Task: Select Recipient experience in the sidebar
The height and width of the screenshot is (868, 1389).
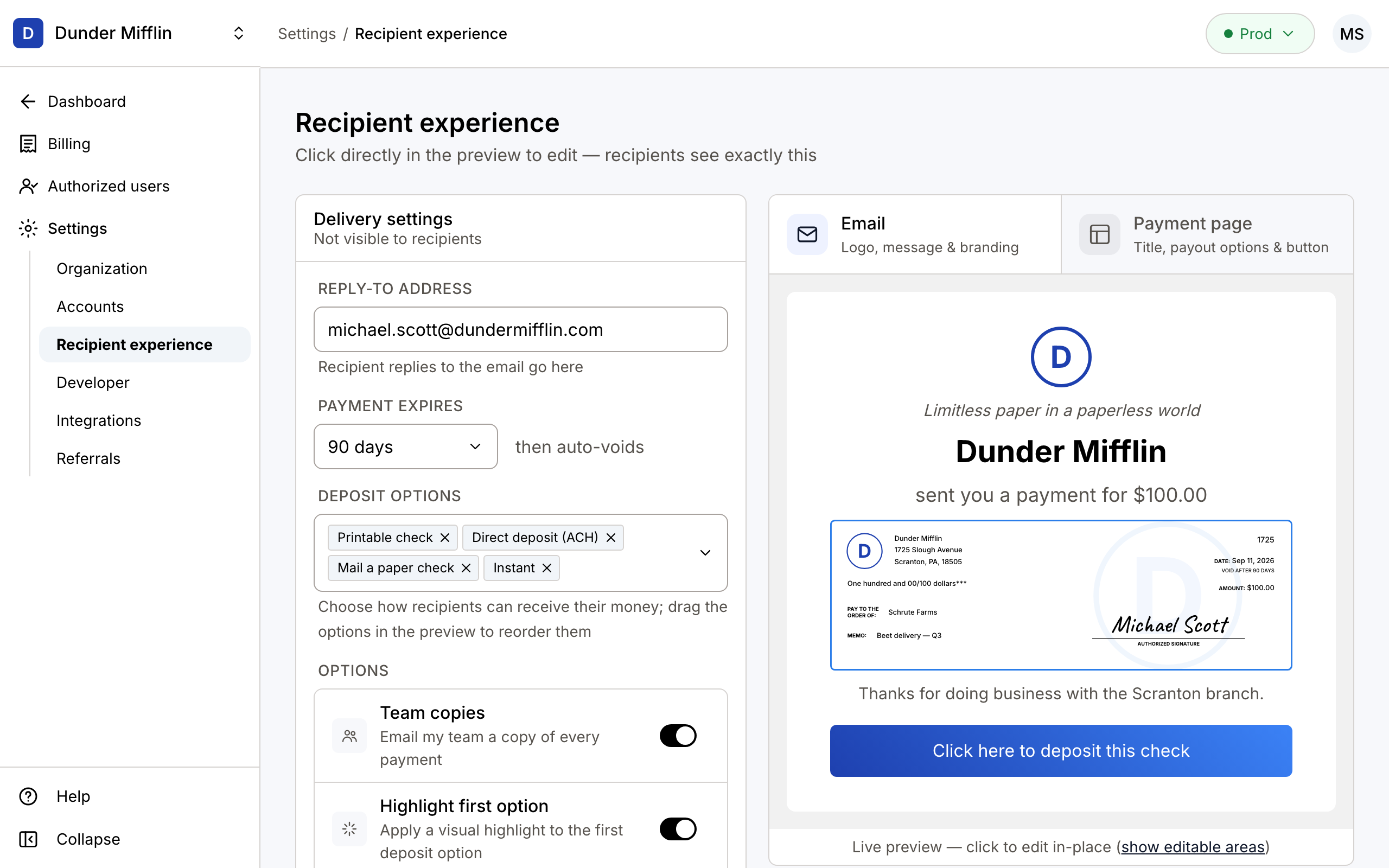Action: 145,344
